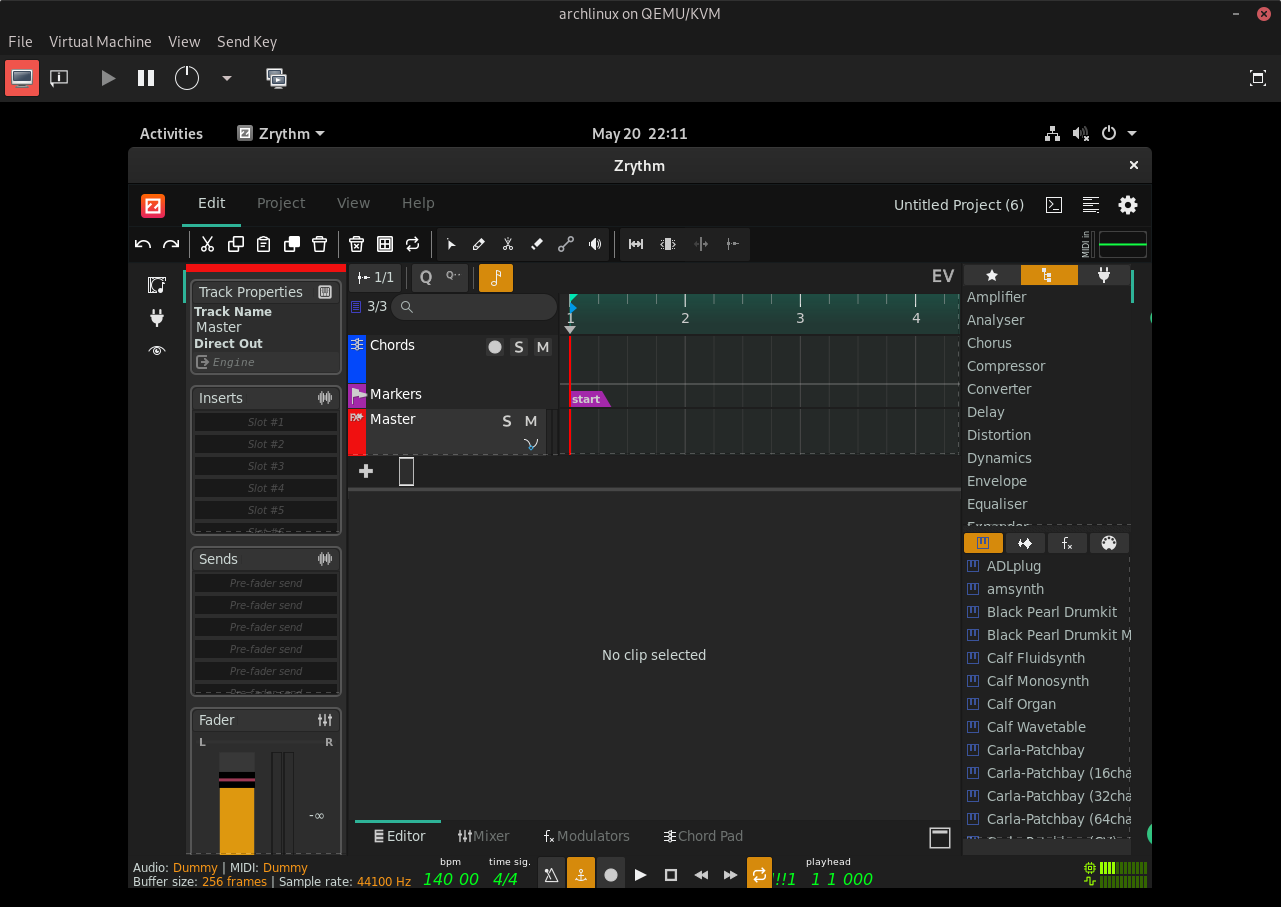
Task: Open the Zrythm application menu in top bar
Action: click(281, 134)
